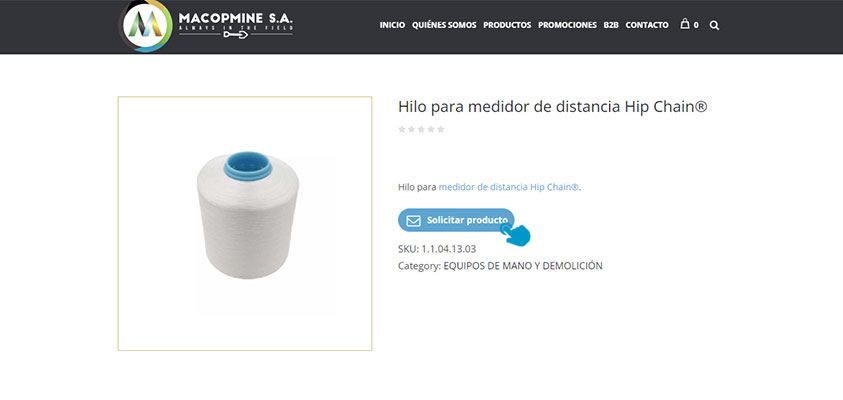Viewport: 843px width, 400px height.
Task: Click the shovel icon under company name
Action: (x=235, y=35)
